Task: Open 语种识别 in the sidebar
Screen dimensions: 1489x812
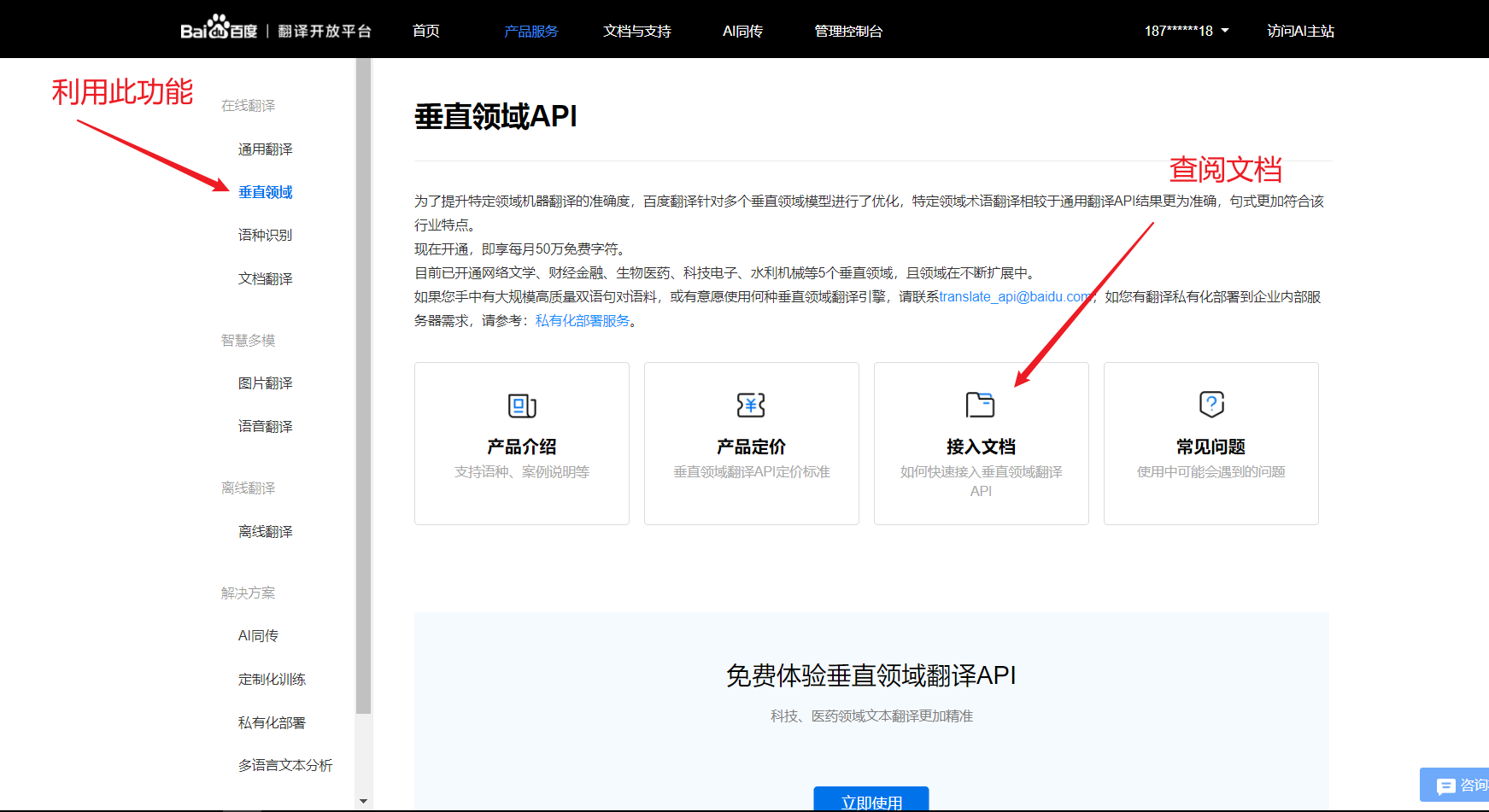Action: [265, 235]
